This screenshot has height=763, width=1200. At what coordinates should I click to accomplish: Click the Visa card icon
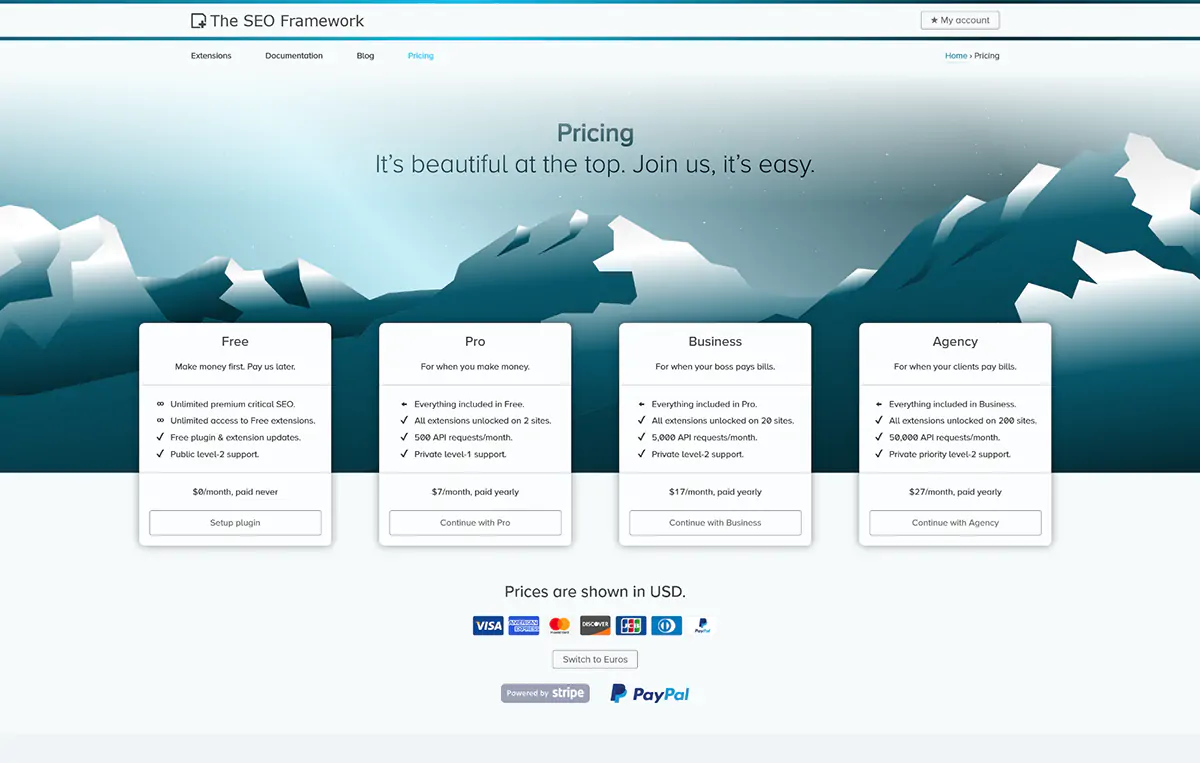point(488,626)
